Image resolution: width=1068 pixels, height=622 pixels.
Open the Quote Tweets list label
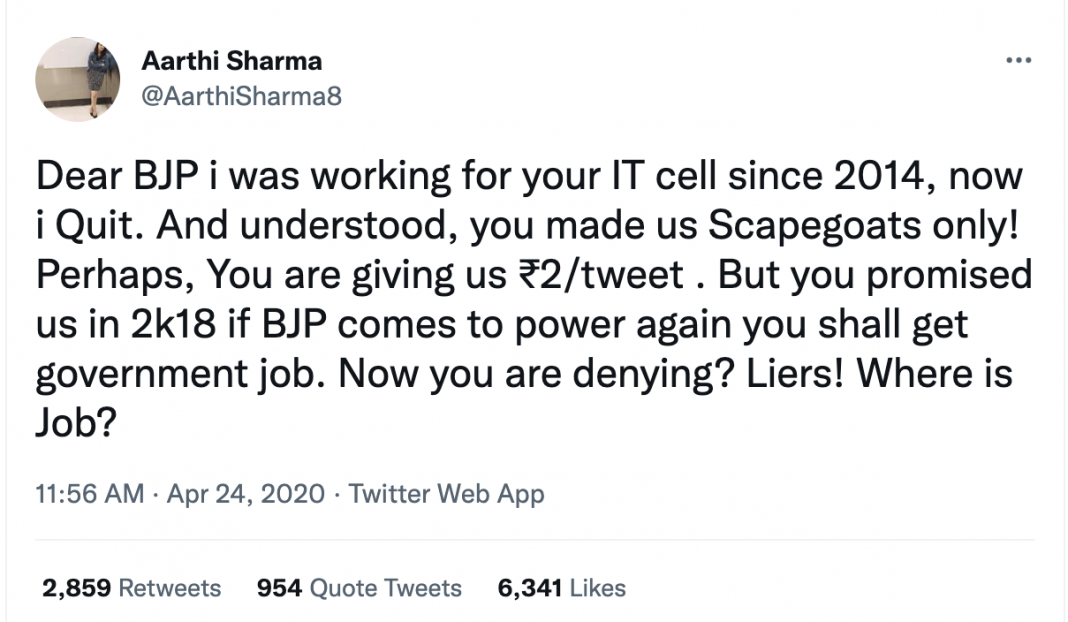[386, 588]
